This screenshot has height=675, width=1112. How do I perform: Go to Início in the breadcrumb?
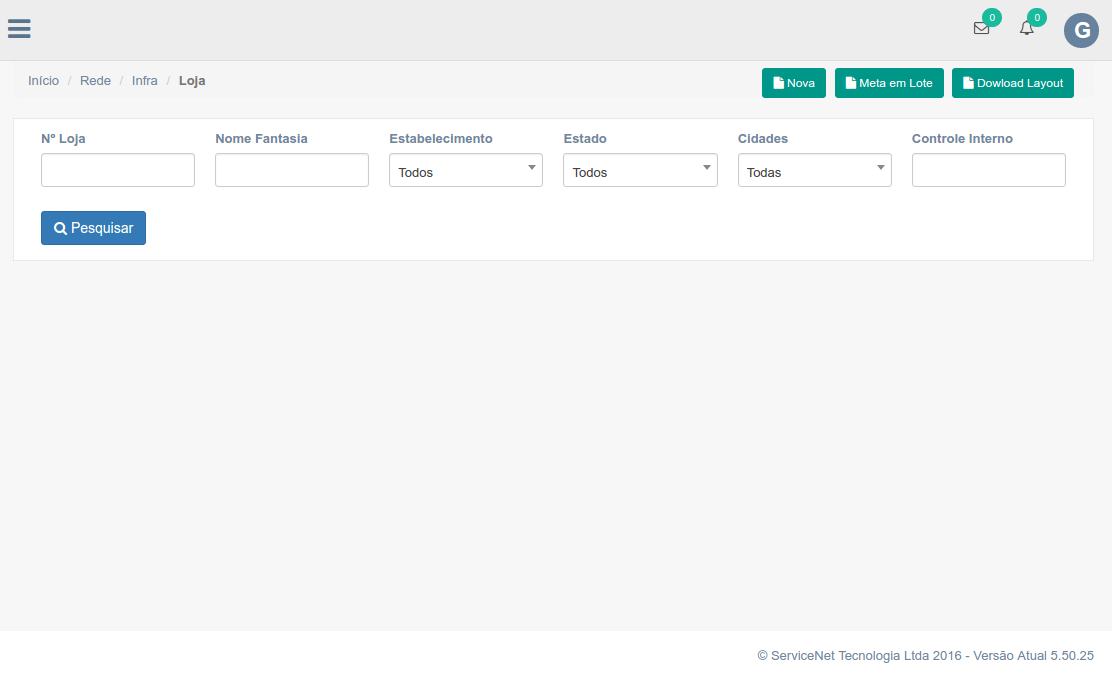43,80
